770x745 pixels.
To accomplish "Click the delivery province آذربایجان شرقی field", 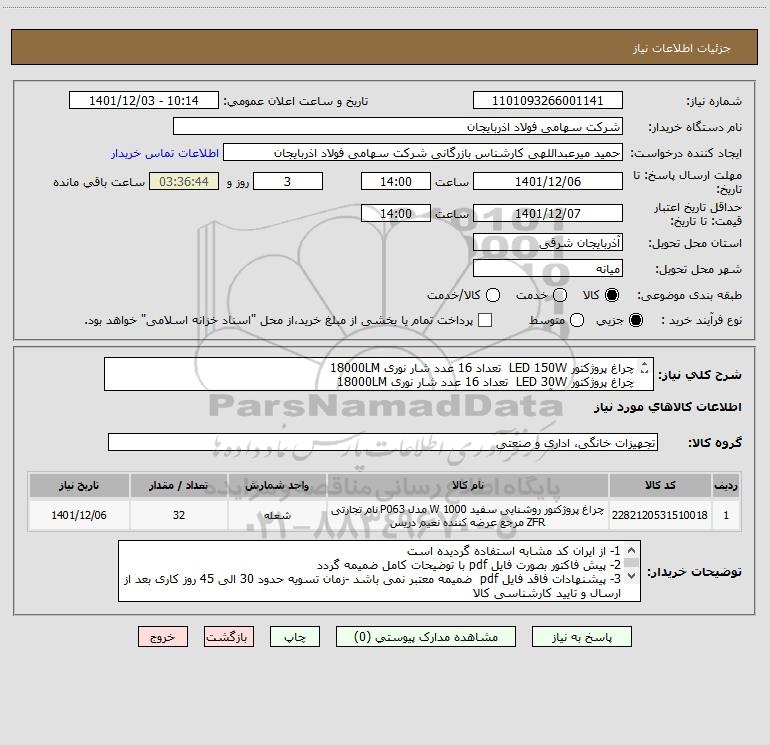I will click(548, 242).
